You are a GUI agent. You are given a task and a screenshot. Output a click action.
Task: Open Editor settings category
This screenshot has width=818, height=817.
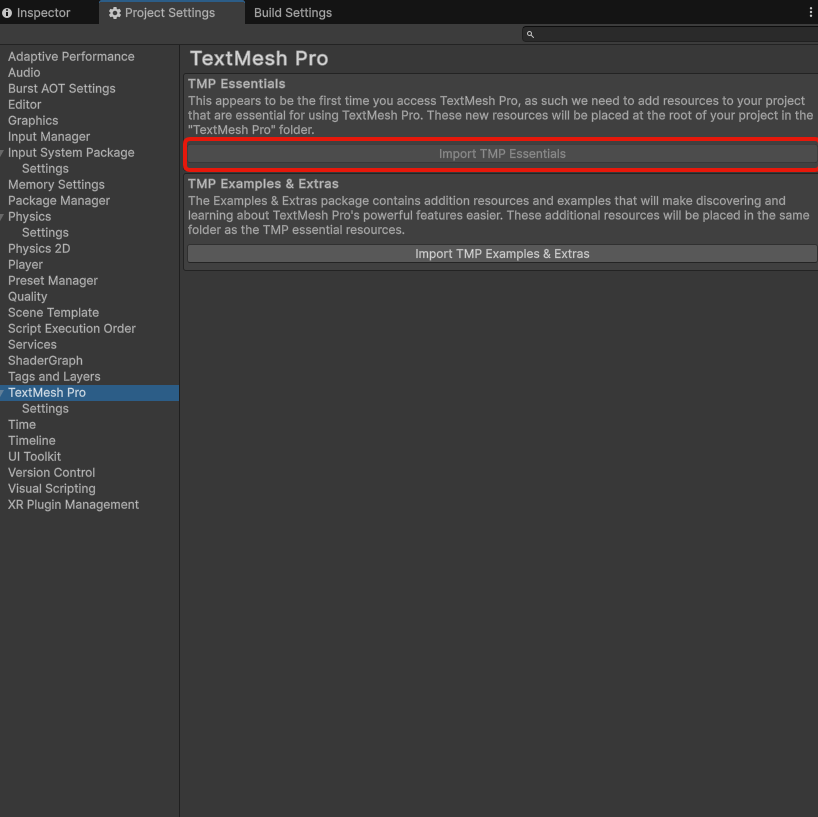25,105
